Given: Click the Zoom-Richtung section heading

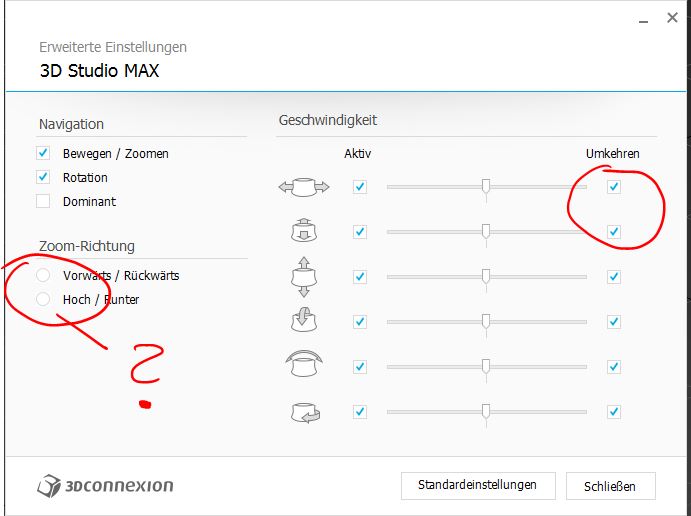Looking at the screenshot, I should point(87,246).
